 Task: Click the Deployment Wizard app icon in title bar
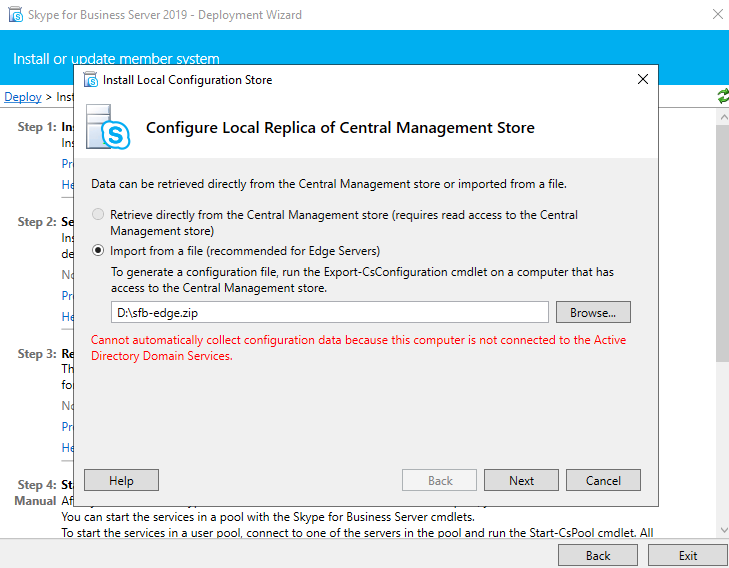tap(12, 15)
